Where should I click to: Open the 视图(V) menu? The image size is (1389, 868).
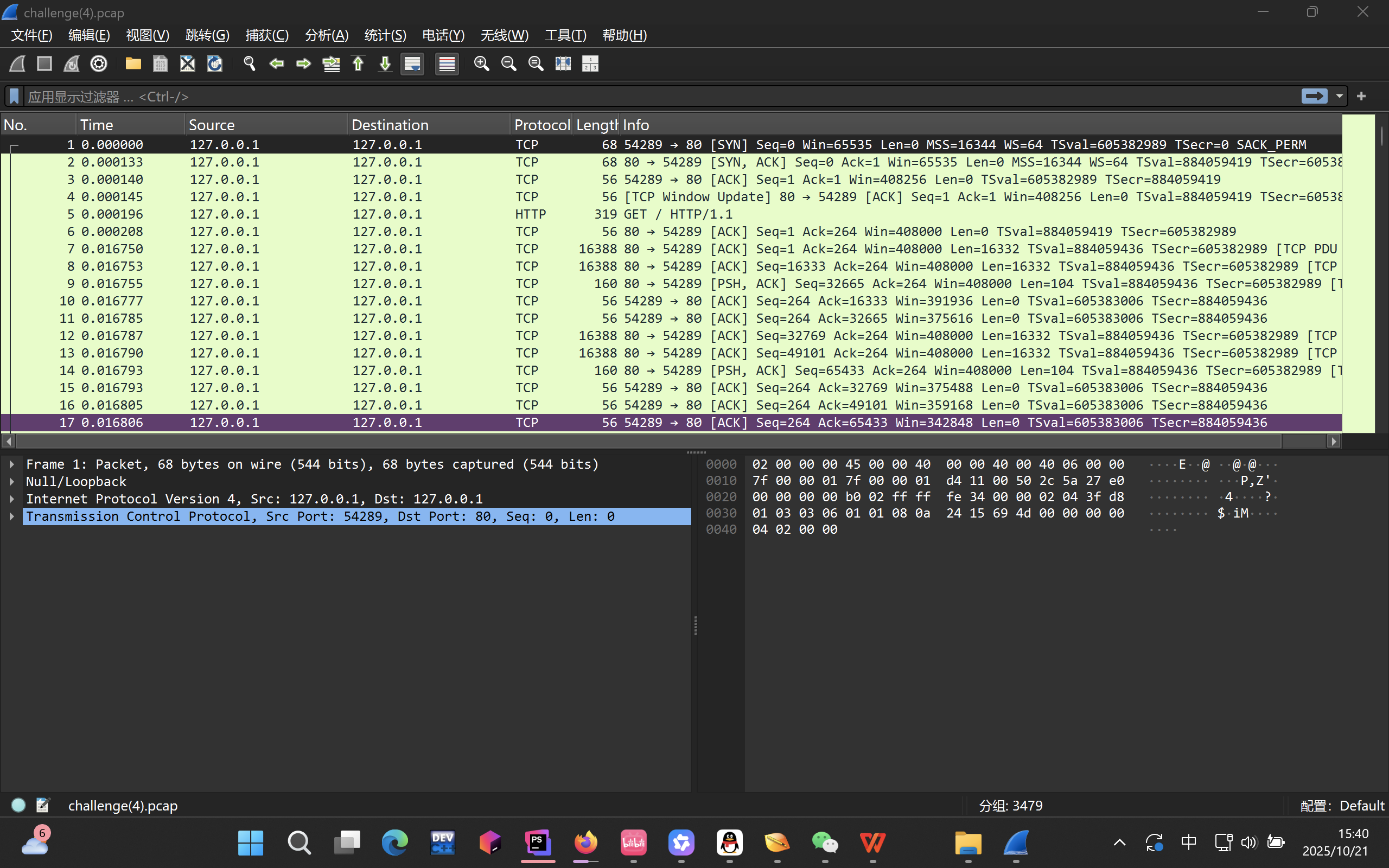click(148, 36)
